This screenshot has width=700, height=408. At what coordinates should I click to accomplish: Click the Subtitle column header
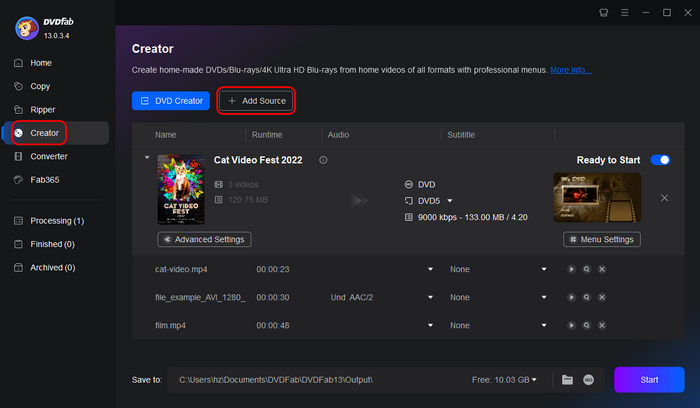click(461, 135)
